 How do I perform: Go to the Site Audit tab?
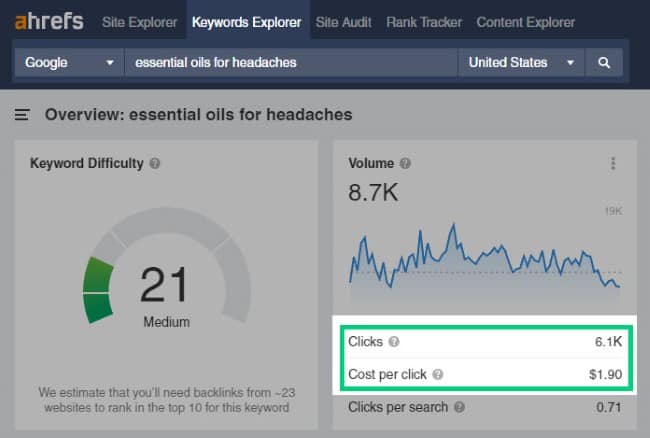pos(343,22)
